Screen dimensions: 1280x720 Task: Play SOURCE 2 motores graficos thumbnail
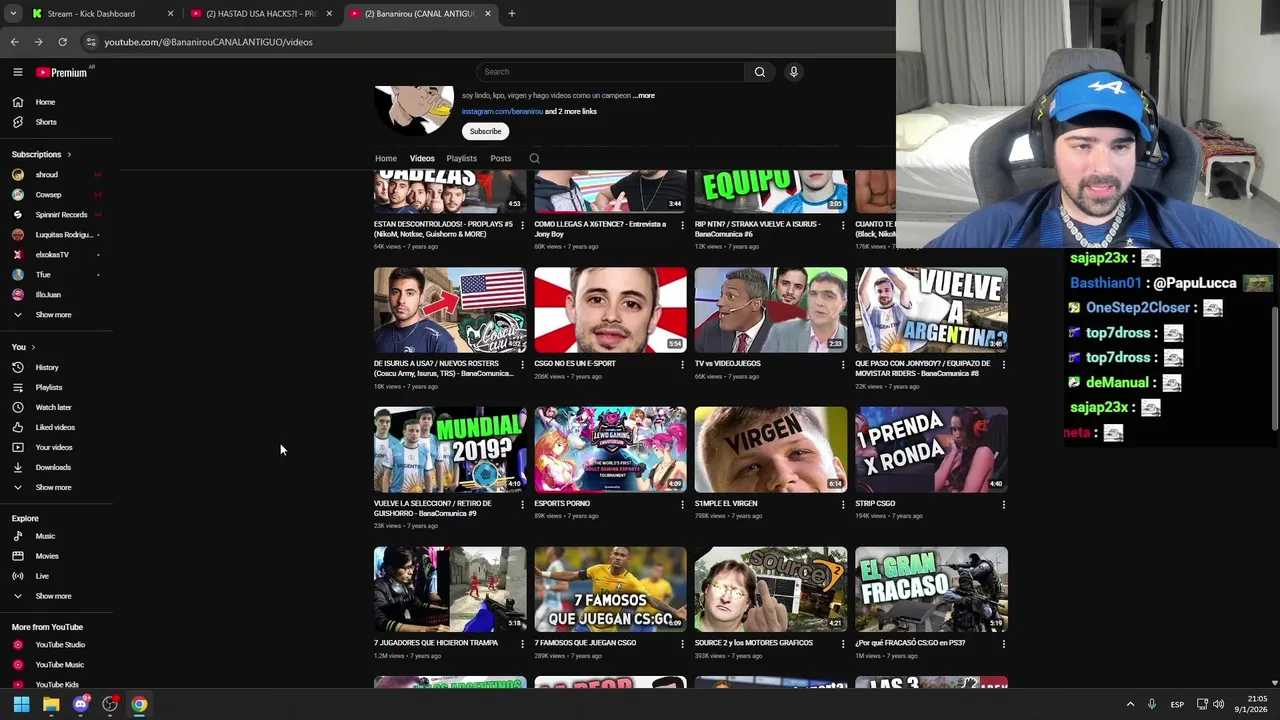pyautogui.click(x=771, y=589)
